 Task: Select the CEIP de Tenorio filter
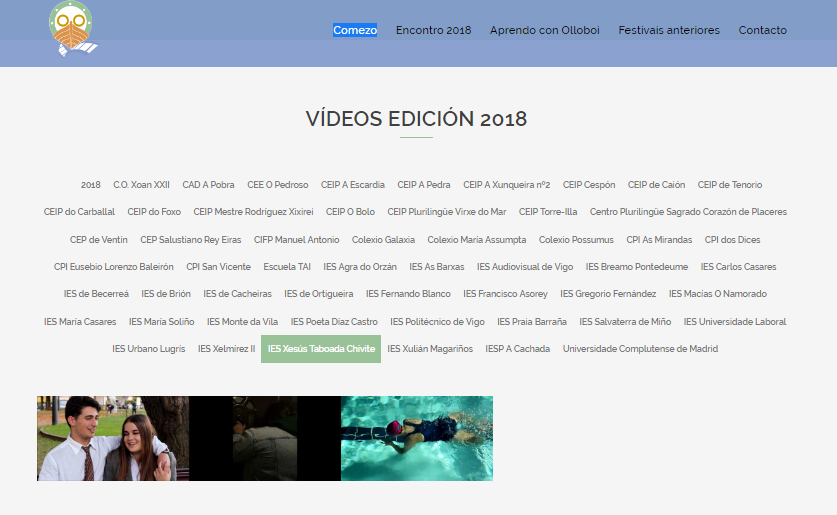pos(730,185)
